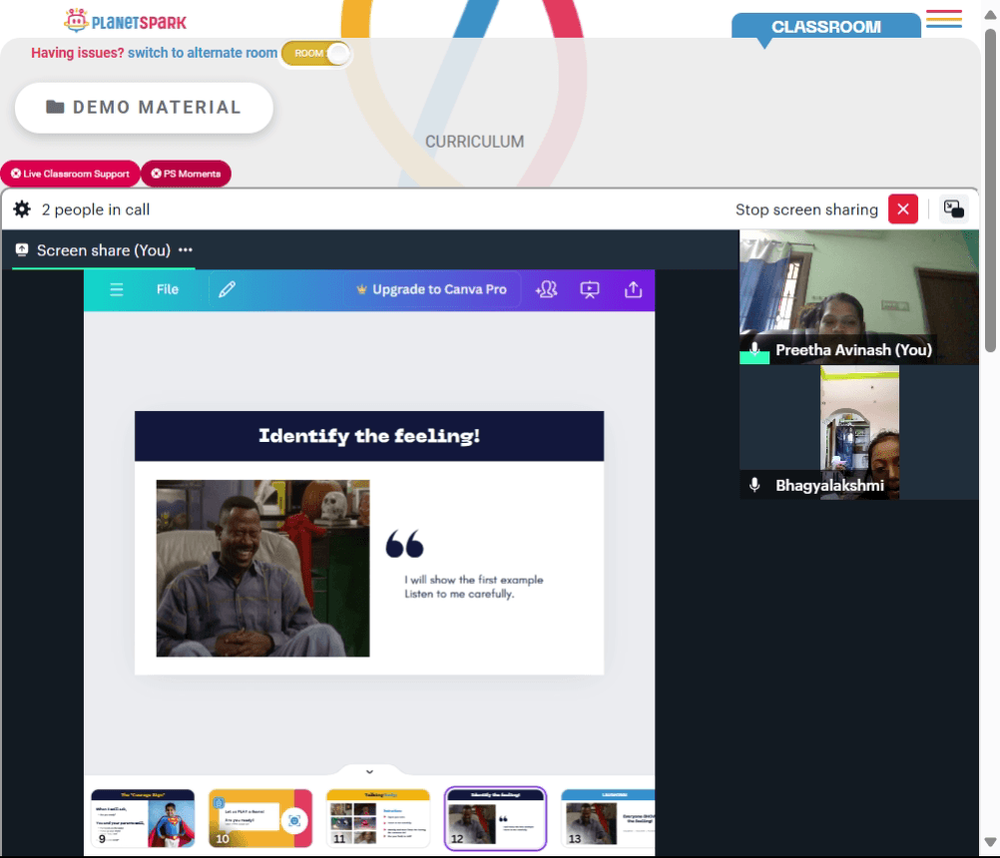
Task: Click the Canva share upload icon
Action: coord(633,290)
